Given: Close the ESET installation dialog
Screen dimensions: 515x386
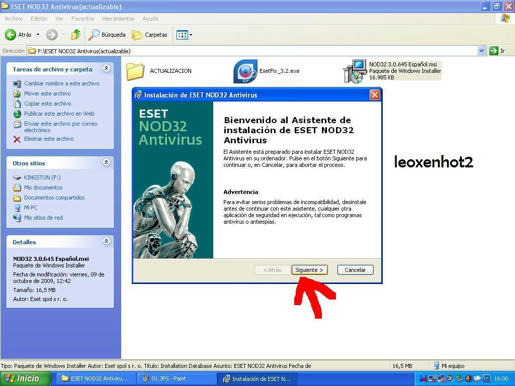Looking at the screenshot, I should point(375,95).
